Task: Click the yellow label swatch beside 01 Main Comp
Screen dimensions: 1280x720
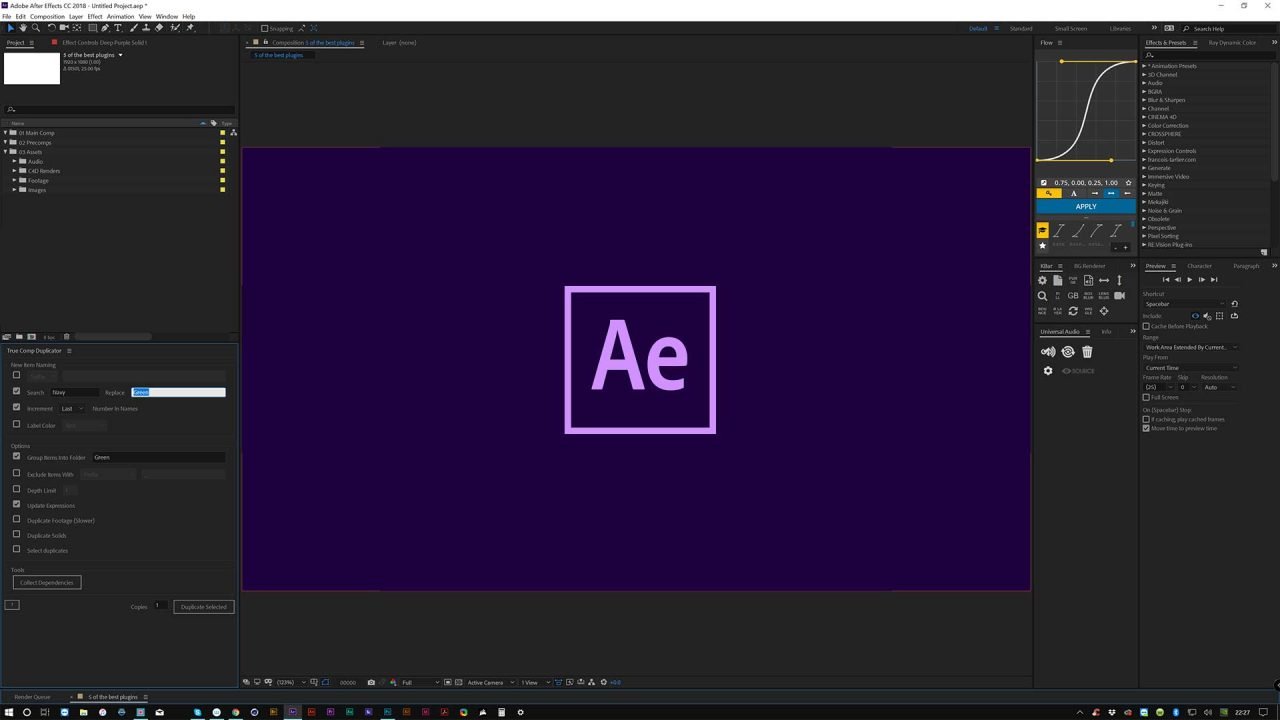Action: 222,133
